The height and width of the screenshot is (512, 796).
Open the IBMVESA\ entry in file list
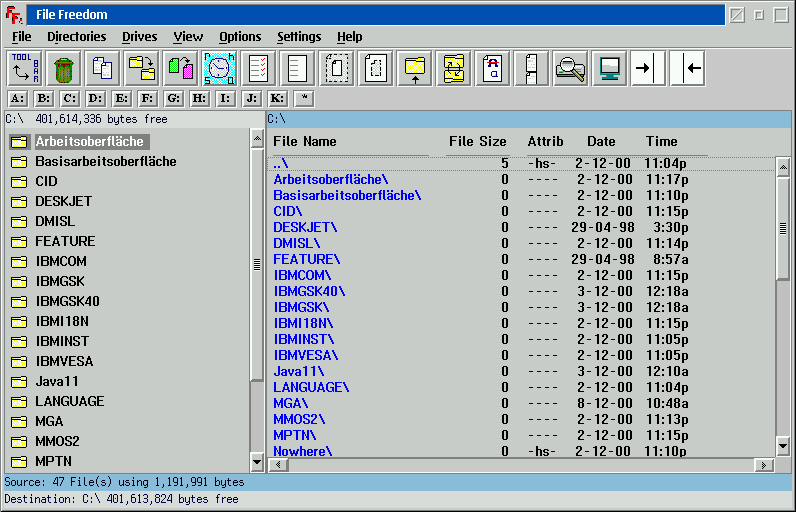tap(306, 355)
